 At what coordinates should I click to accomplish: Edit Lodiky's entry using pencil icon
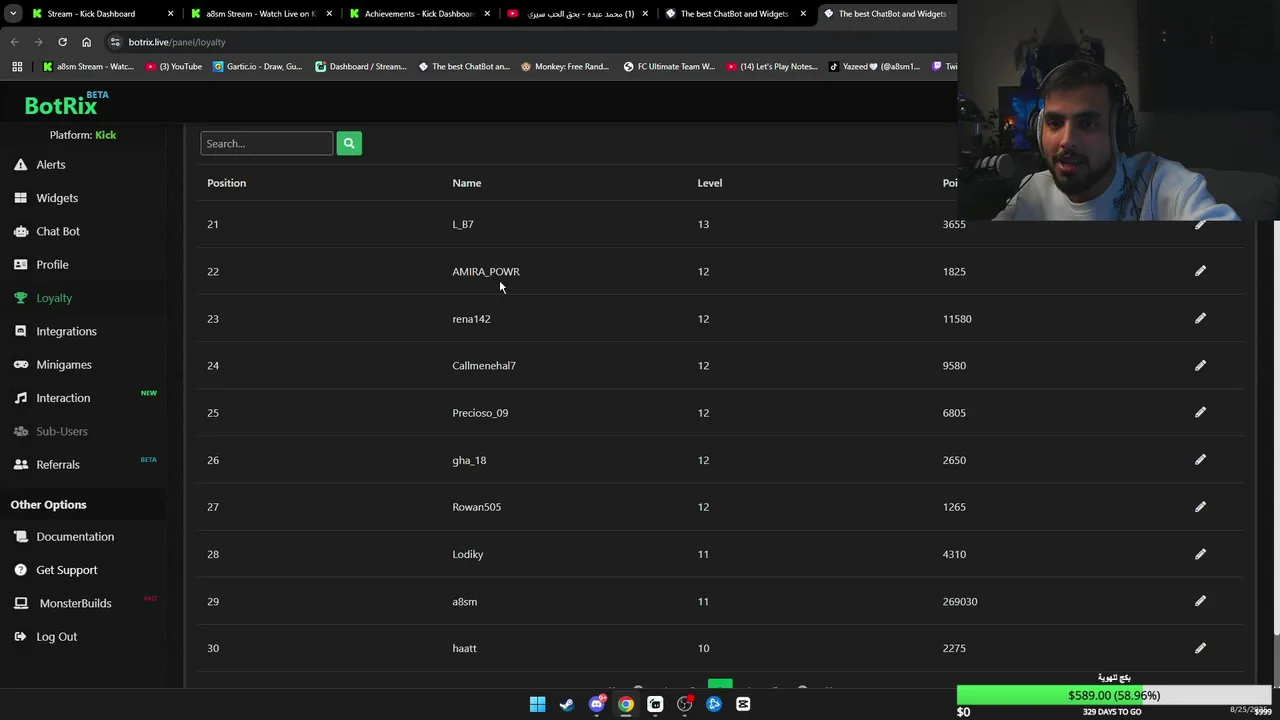[x=1200, y=554]
